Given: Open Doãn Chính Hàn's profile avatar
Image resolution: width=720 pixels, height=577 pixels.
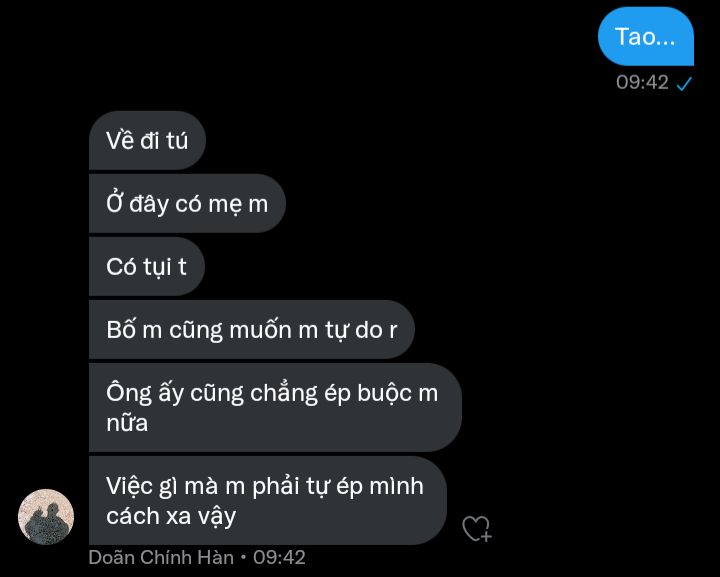Looking at the screenshot, I should (x=46, y=517).
